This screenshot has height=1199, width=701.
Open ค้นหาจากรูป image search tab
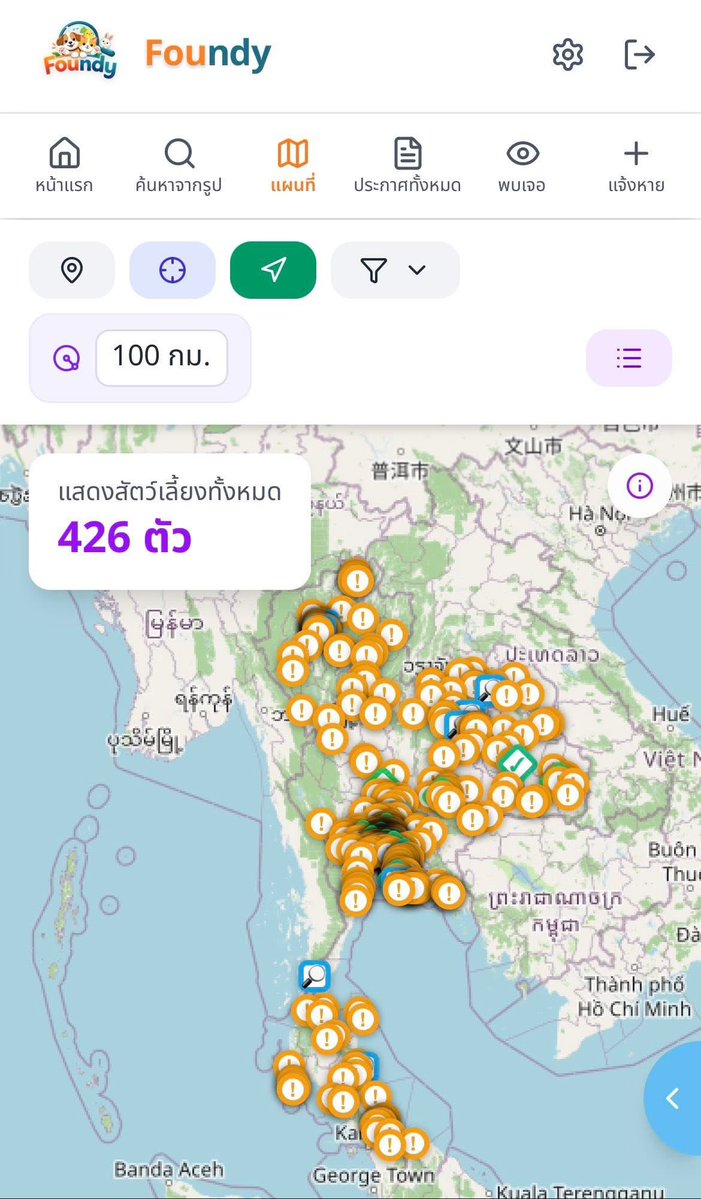point(178,166)
